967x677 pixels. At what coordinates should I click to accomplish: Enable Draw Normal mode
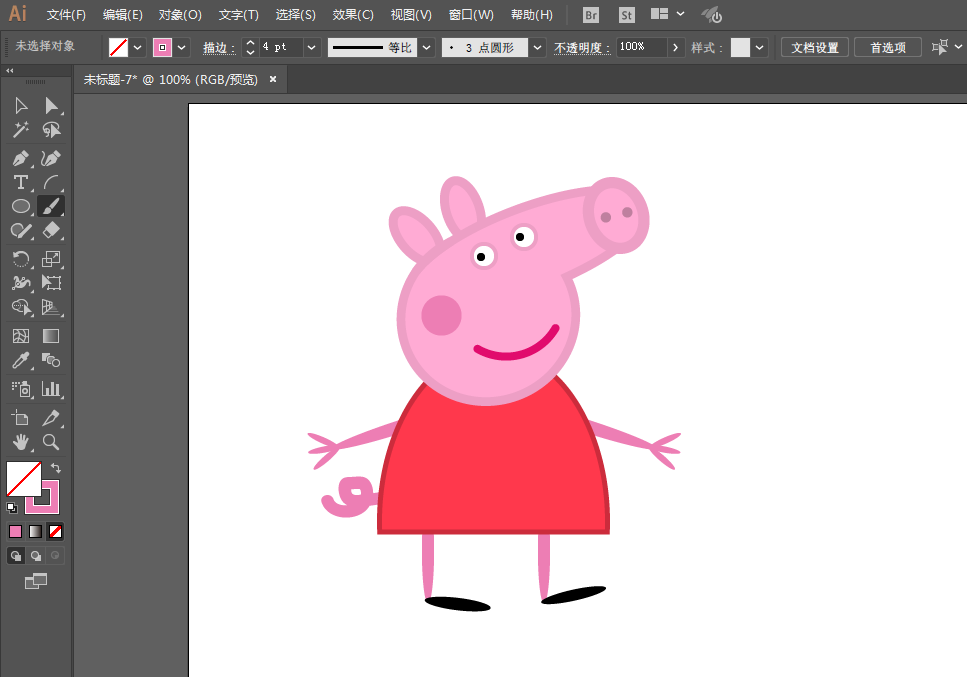point(16,556)
